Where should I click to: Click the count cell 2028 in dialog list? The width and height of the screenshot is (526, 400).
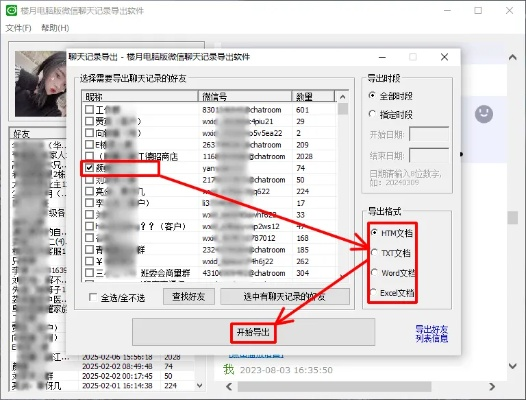pos(304,156)
